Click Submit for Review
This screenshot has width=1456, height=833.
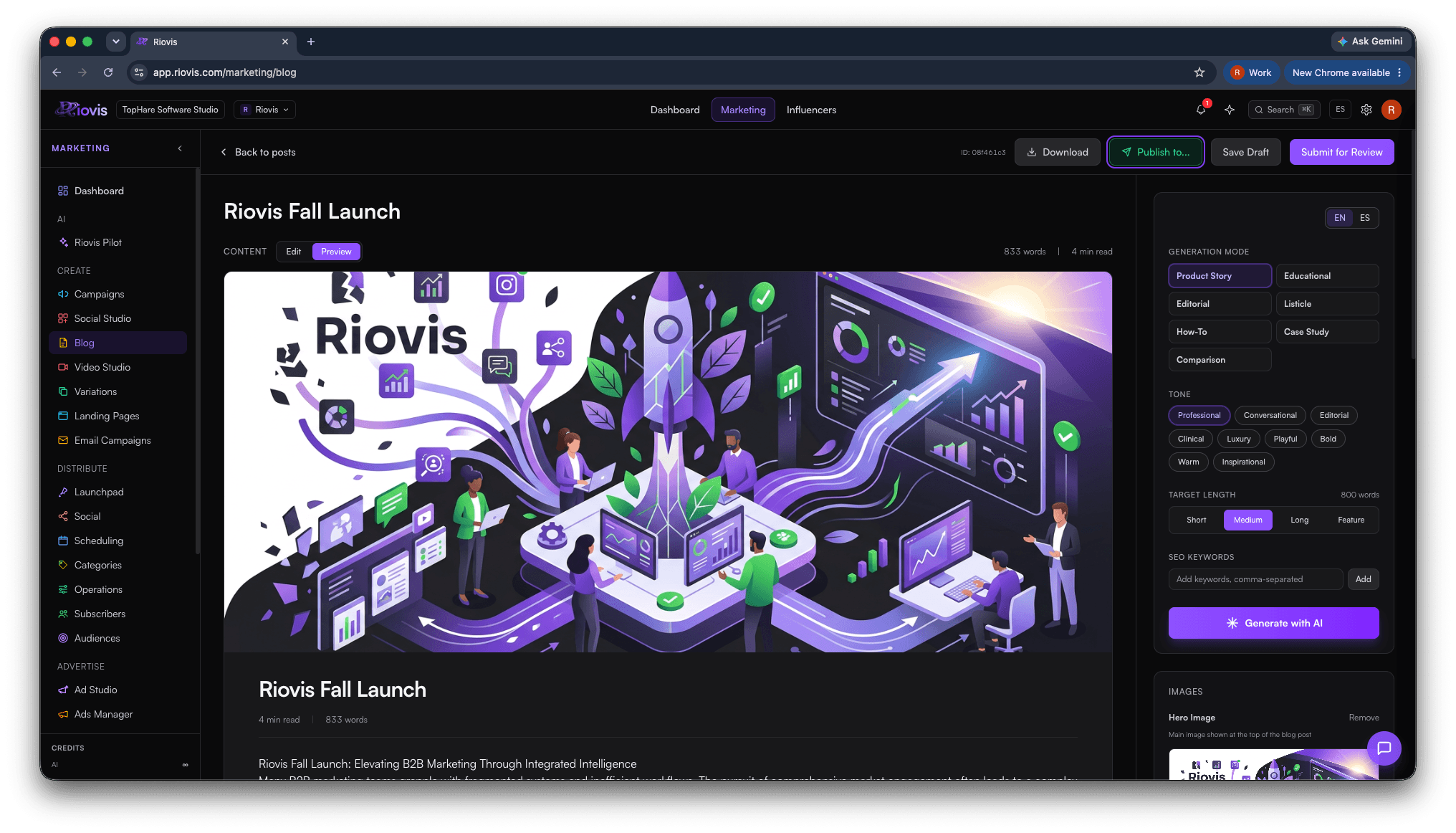(x=1341, y=152)
